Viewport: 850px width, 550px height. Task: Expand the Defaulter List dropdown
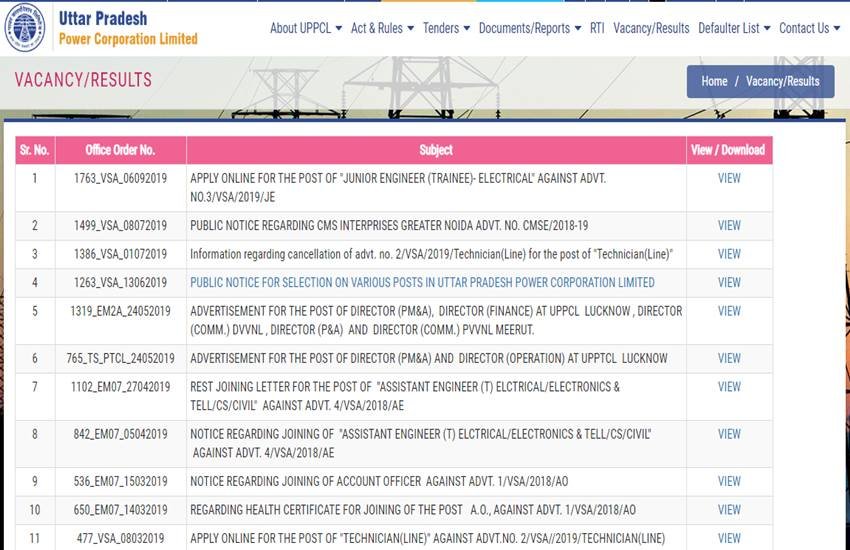pos(734,28)
